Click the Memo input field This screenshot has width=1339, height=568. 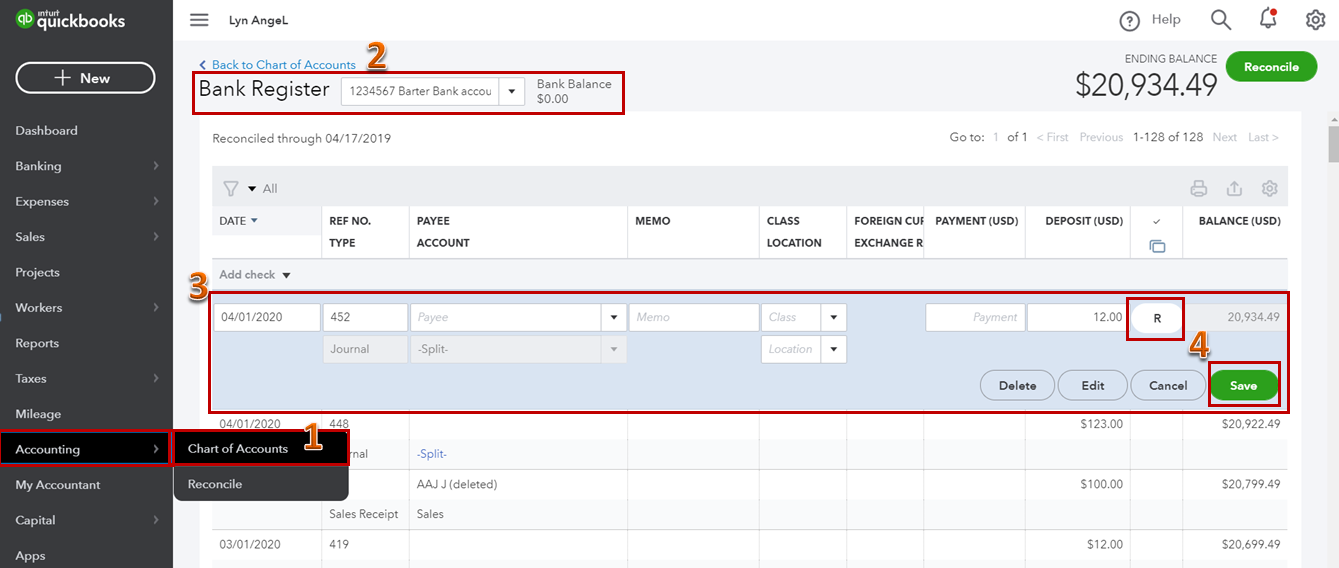click(693, 317)
